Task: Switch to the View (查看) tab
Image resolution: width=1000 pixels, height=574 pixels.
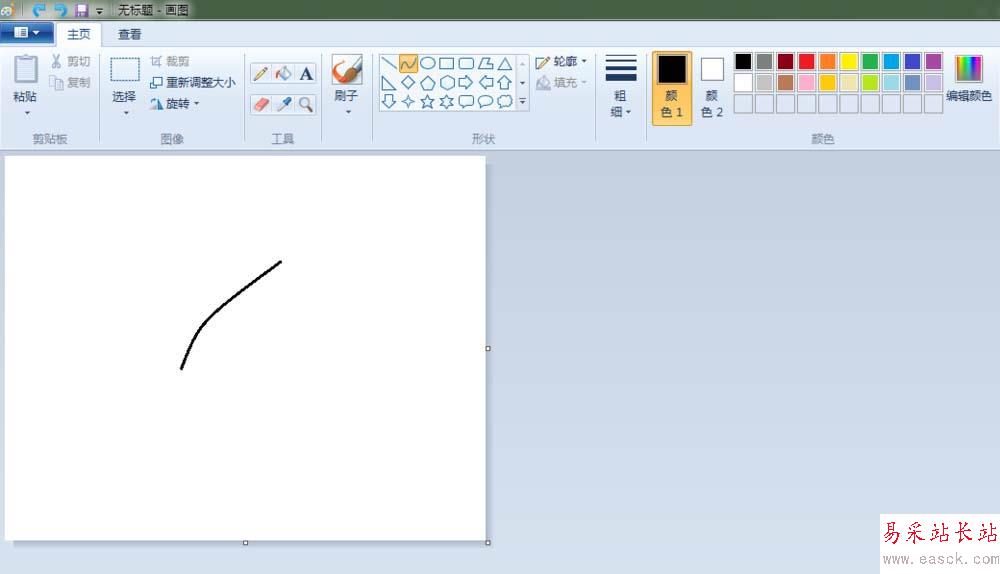Action: 129,34
